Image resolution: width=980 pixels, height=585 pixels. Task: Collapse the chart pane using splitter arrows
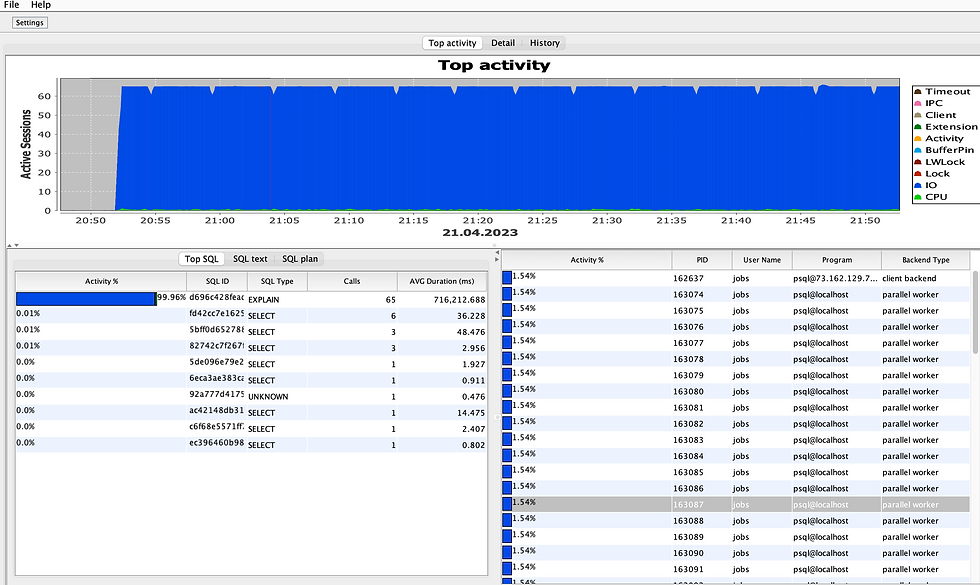pos(9,245)
